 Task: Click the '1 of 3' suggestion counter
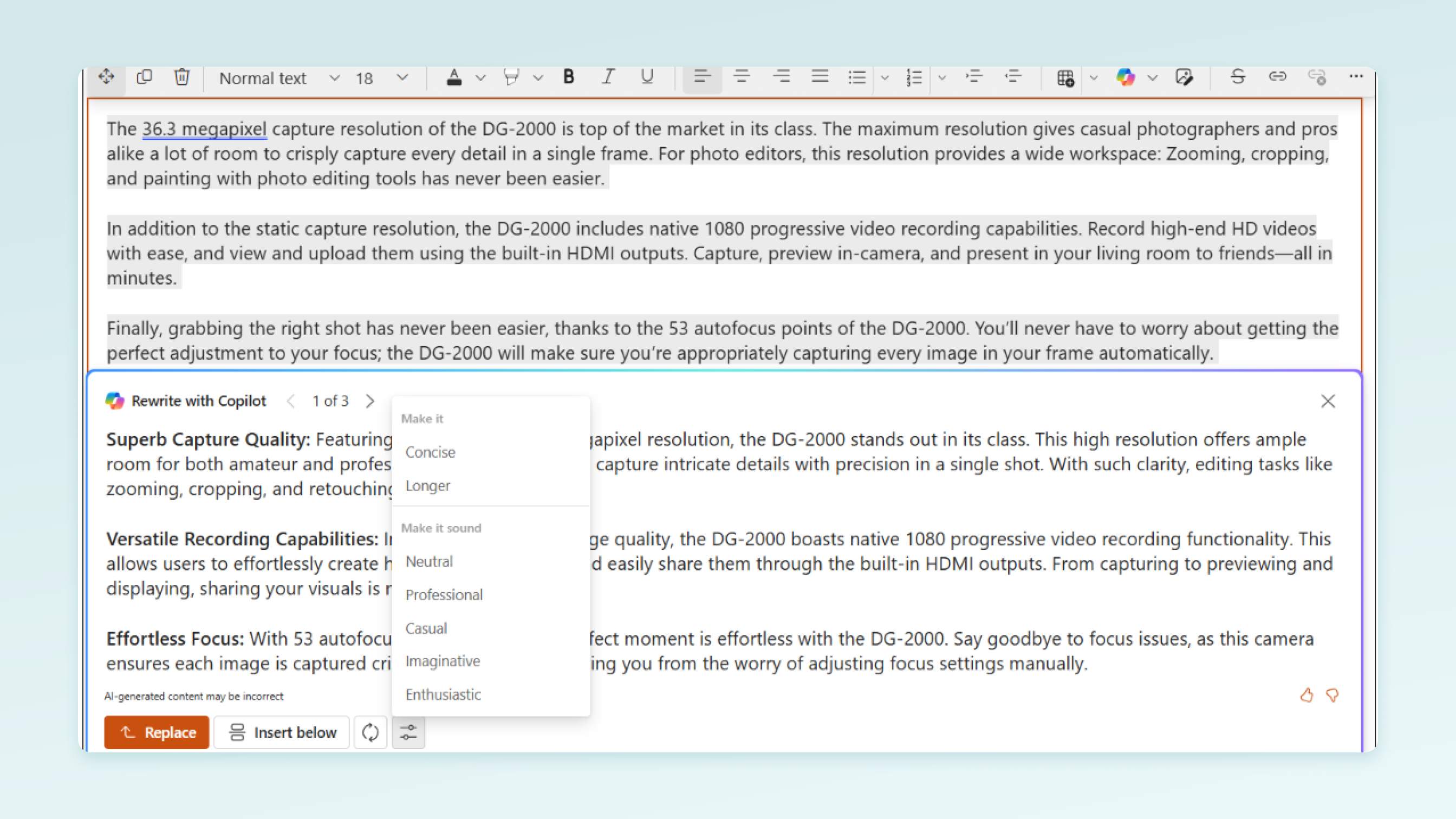[330, 401]
